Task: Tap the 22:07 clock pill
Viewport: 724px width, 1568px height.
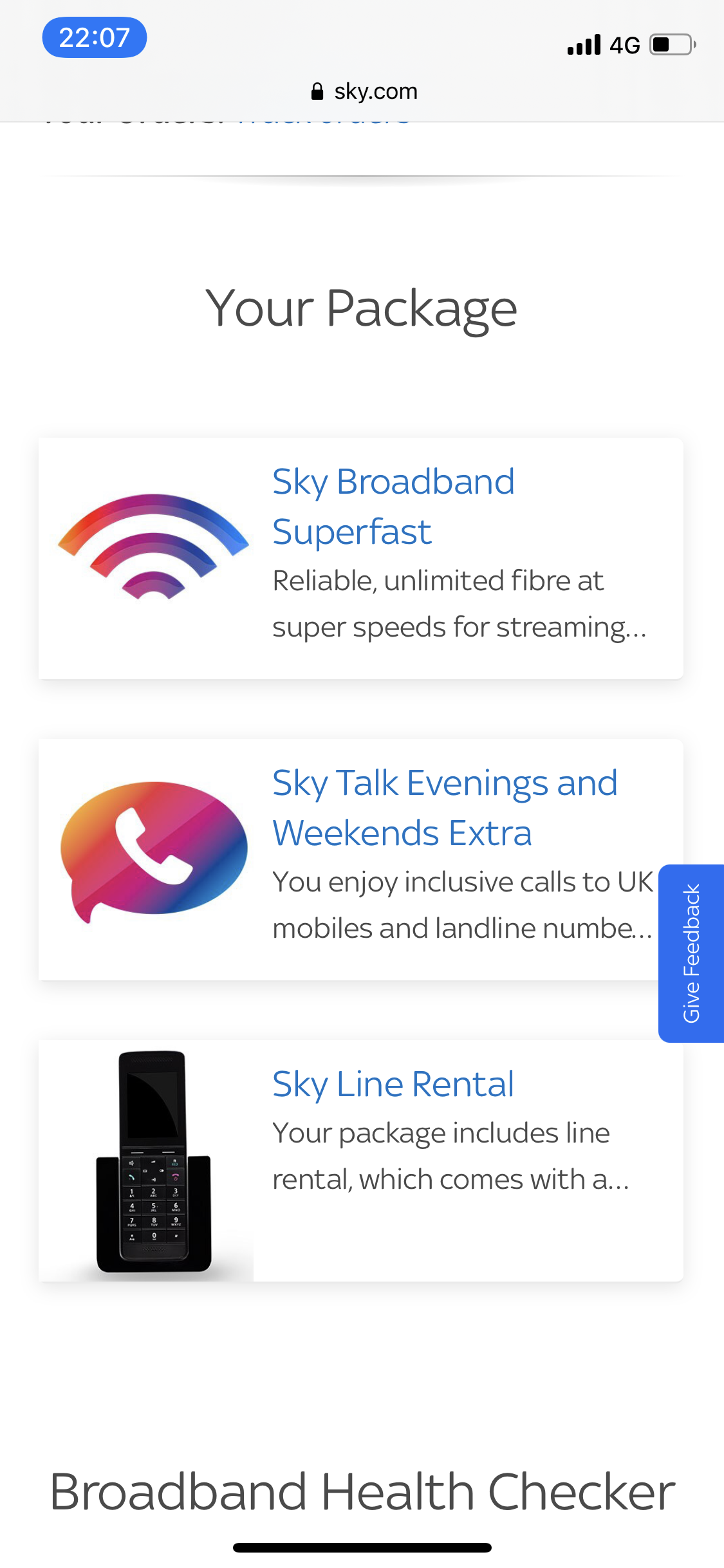Action: (x=95, y=37)
